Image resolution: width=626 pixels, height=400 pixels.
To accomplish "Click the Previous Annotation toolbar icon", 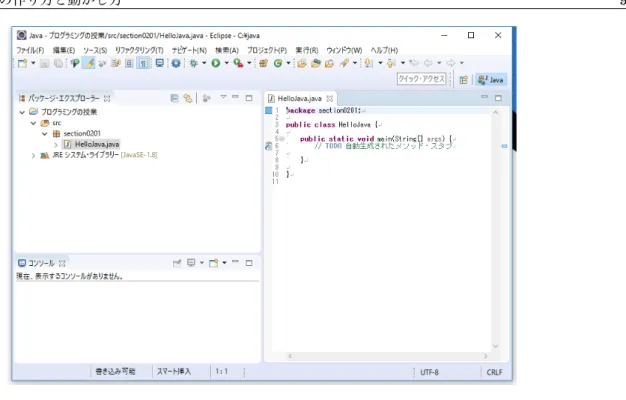I will [x=391, y=63].
